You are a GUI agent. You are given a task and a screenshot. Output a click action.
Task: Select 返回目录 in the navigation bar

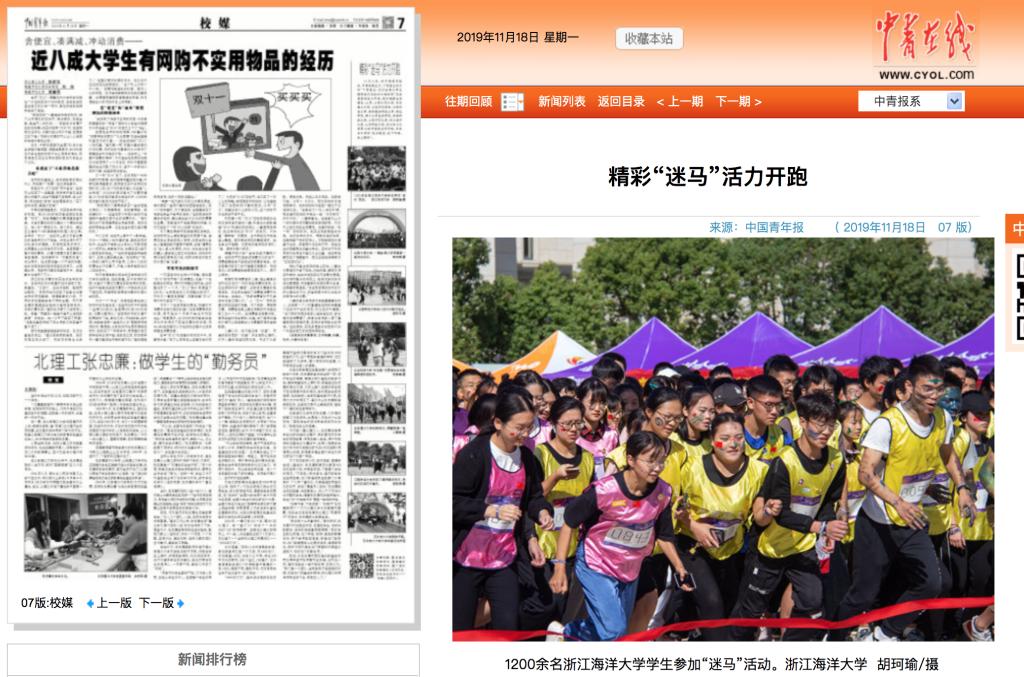[621, 102]
